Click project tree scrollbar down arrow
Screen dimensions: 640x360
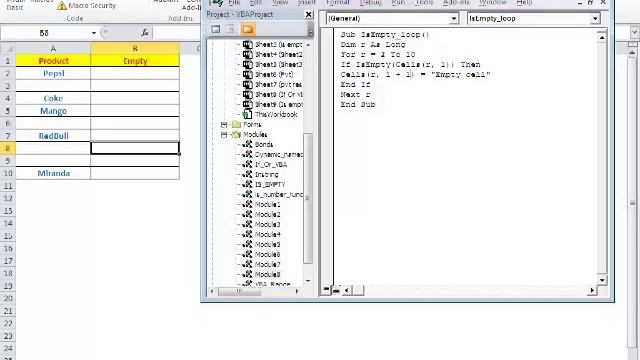click(308, 281)
